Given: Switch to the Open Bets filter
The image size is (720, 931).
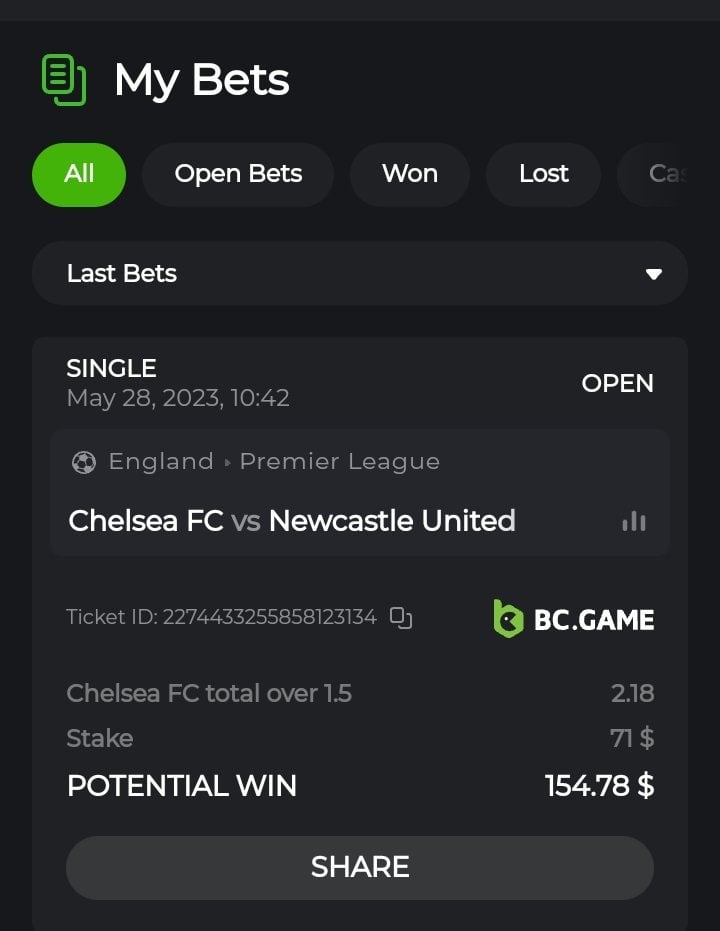Looking at the screenshot, I should coord(238,174).
